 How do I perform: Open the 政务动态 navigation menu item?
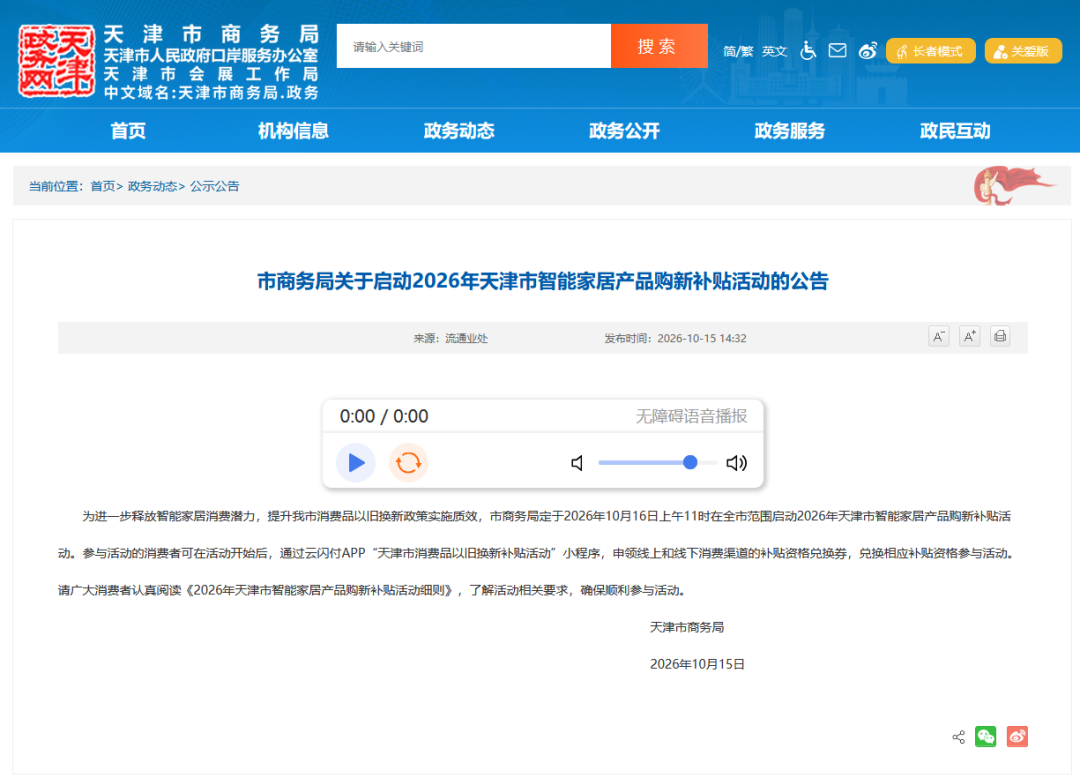[x=459, y=131]
